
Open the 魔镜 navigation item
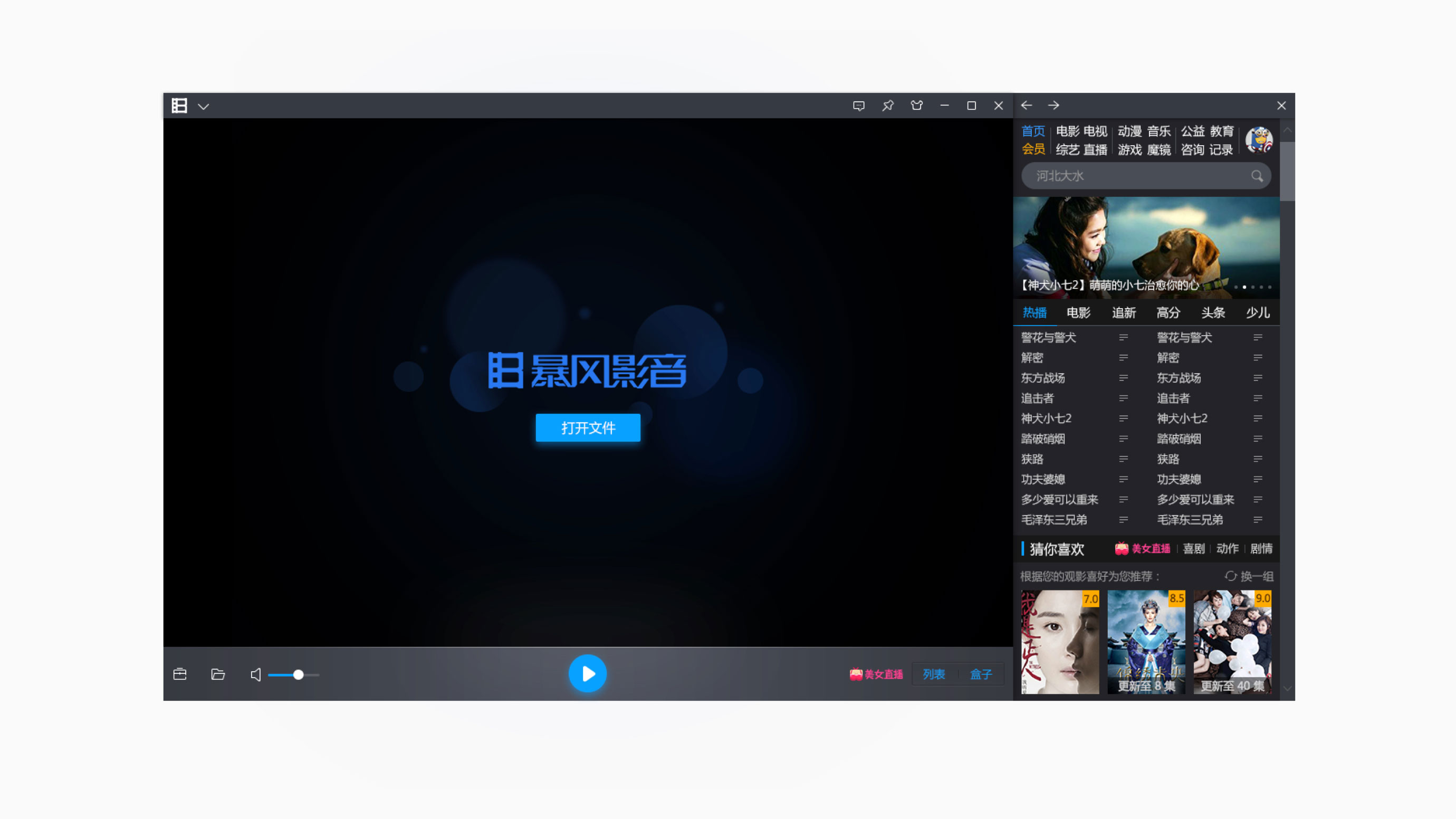[x=1158, y=150]
